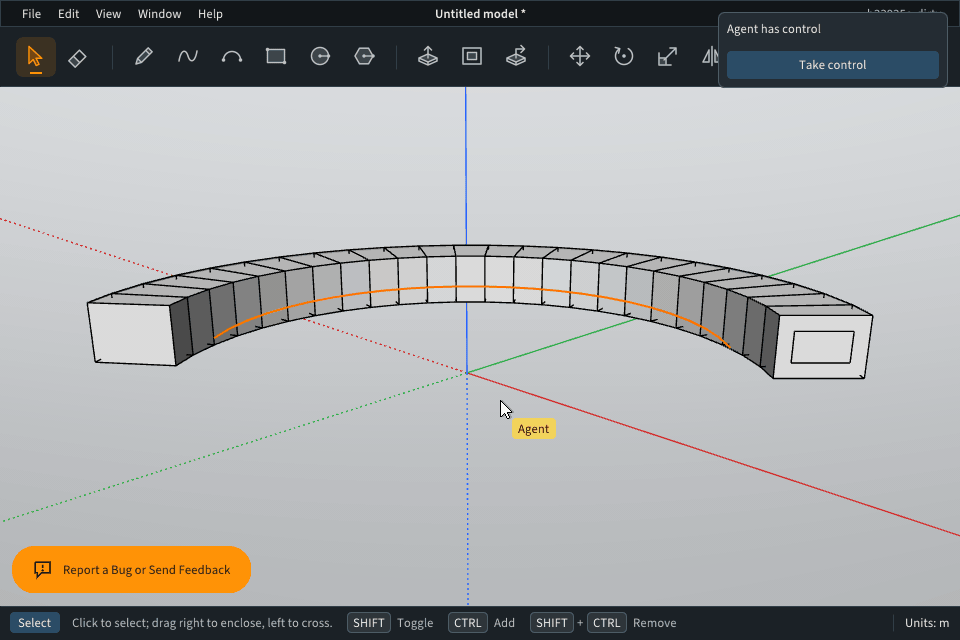
Task: Open the File menu
Action: tap(31, 13)
